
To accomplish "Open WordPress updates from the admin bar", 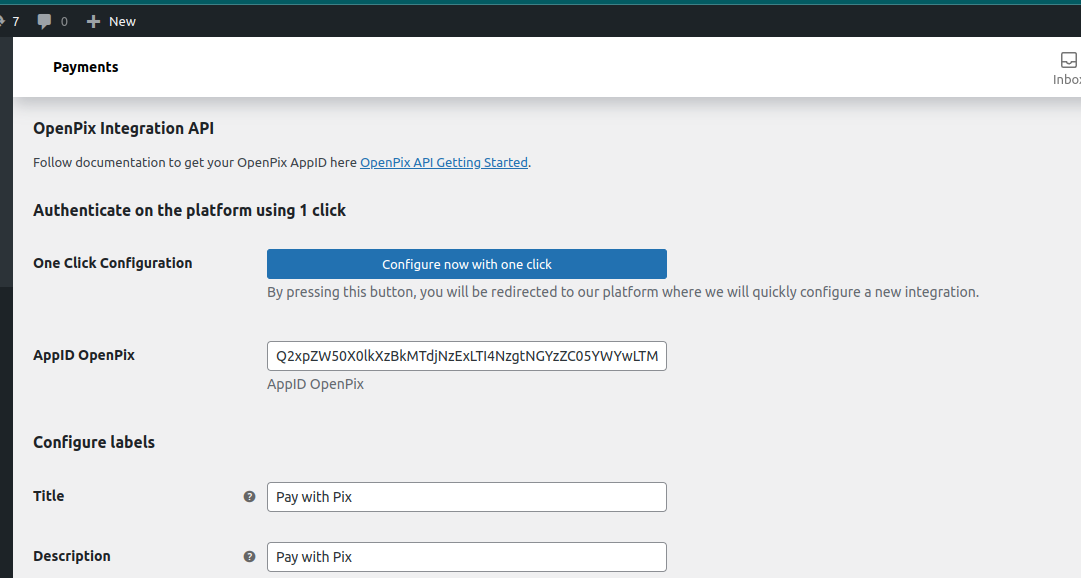I will tap(14, 20).
